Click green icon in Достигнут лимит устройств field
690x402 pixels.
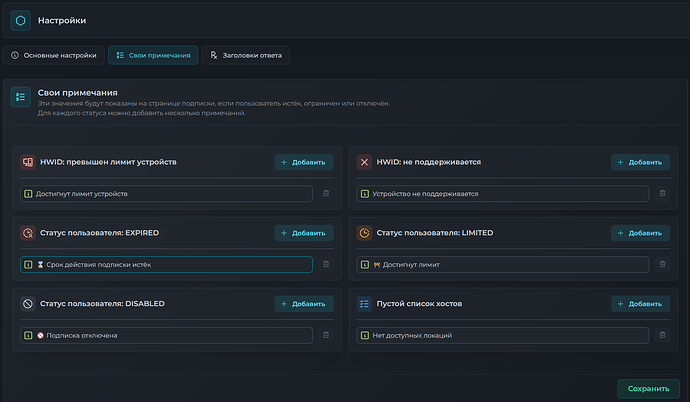pyautogui.click(x=28, y=194)
